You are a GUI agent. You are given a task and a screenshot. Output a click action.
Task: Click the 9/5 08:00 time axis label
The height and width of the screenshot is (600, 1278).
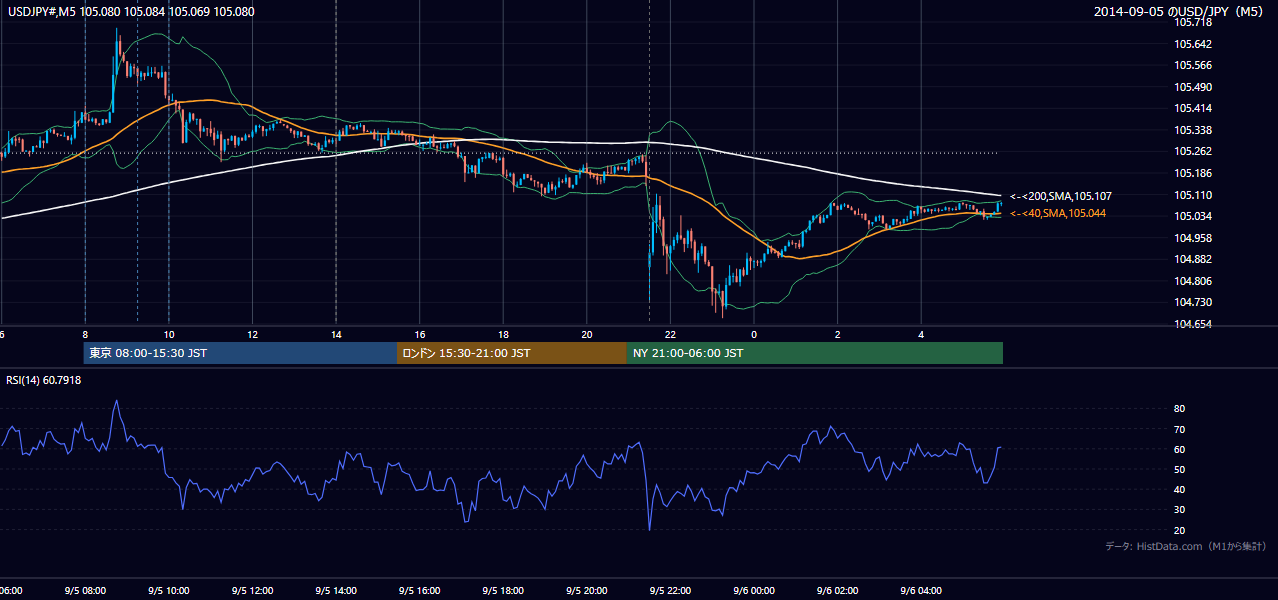85,591
